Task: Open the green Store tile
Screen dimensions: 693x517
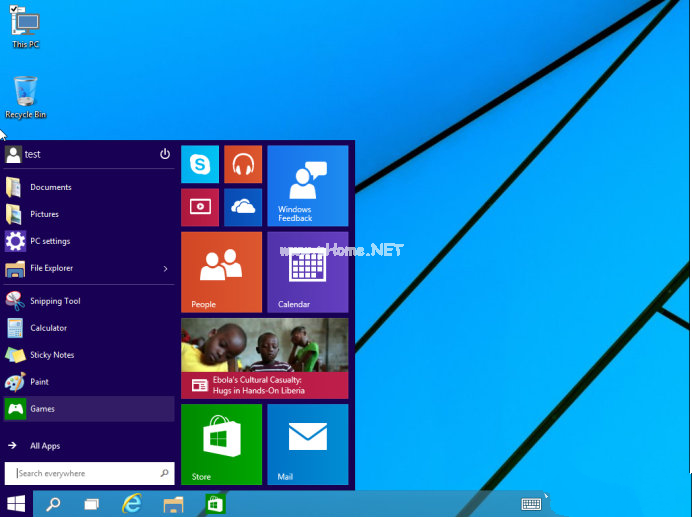Action: 221,444
